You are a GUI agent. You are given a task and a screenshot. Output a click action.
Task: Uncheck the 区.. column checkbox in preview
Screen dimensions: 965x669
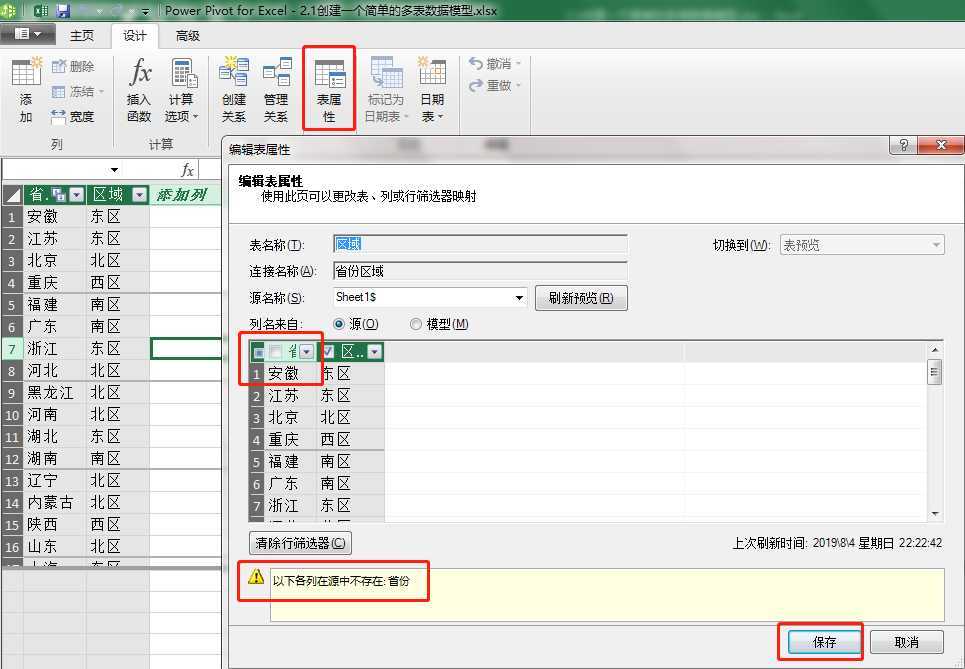(x=328, y=351)
